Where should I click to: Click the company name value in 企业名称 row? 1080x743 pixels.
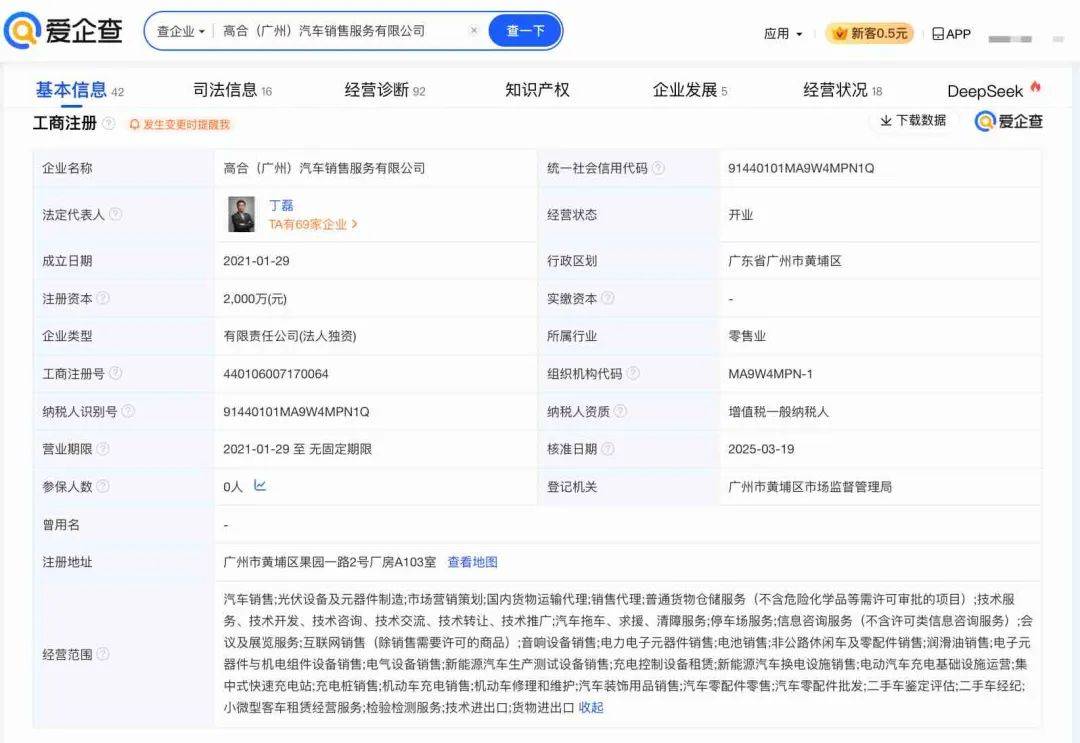tap(324, 168)
